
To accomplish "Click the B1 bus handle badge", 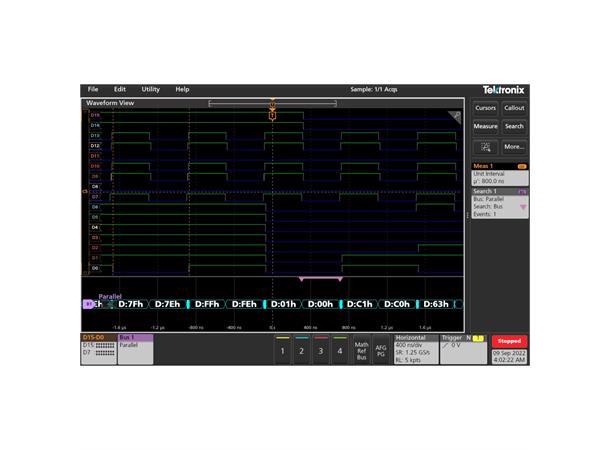I will point(87,303).
